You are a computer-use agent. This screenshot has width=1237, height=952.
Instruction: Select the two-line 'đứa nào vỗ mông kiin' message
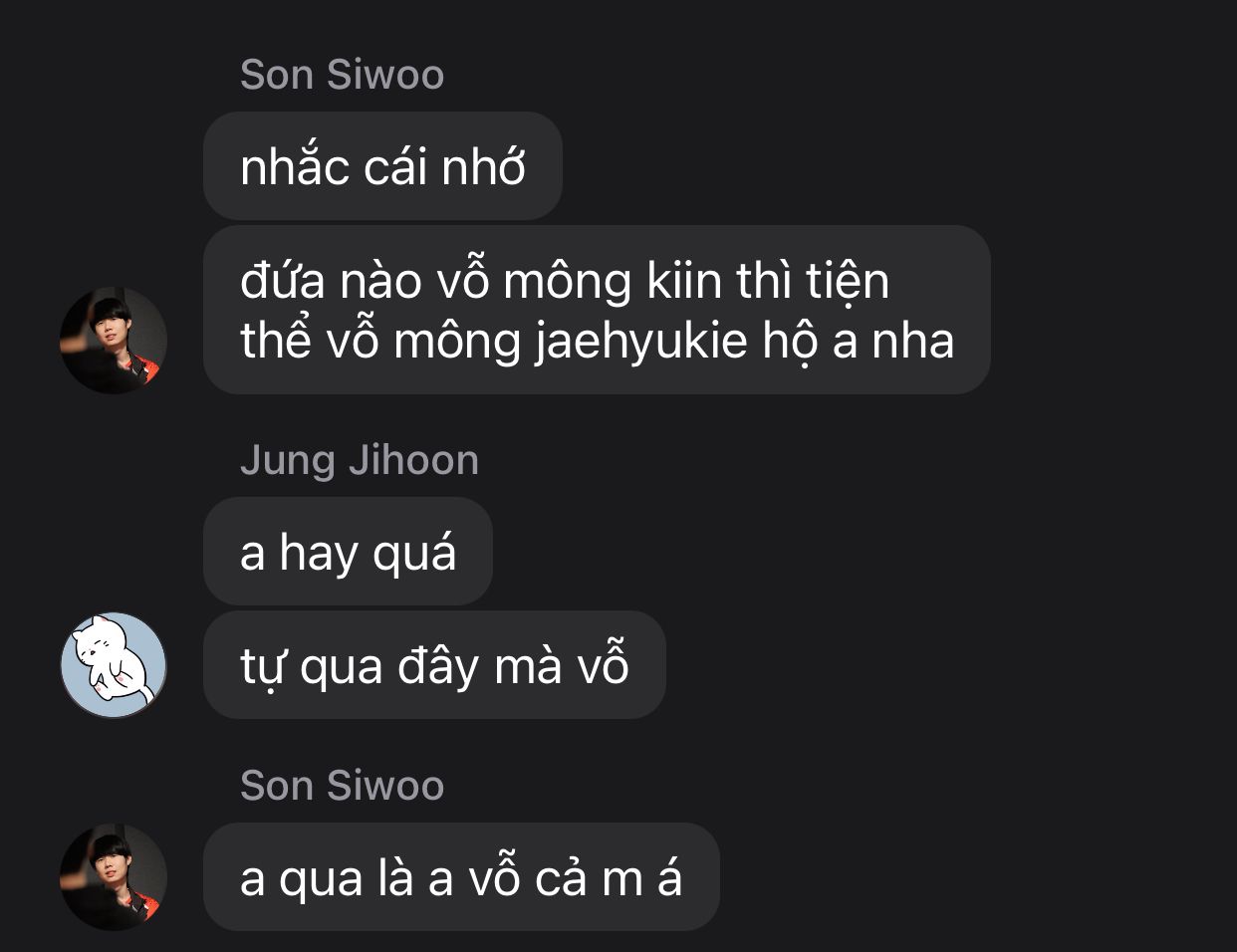(597, 310)
